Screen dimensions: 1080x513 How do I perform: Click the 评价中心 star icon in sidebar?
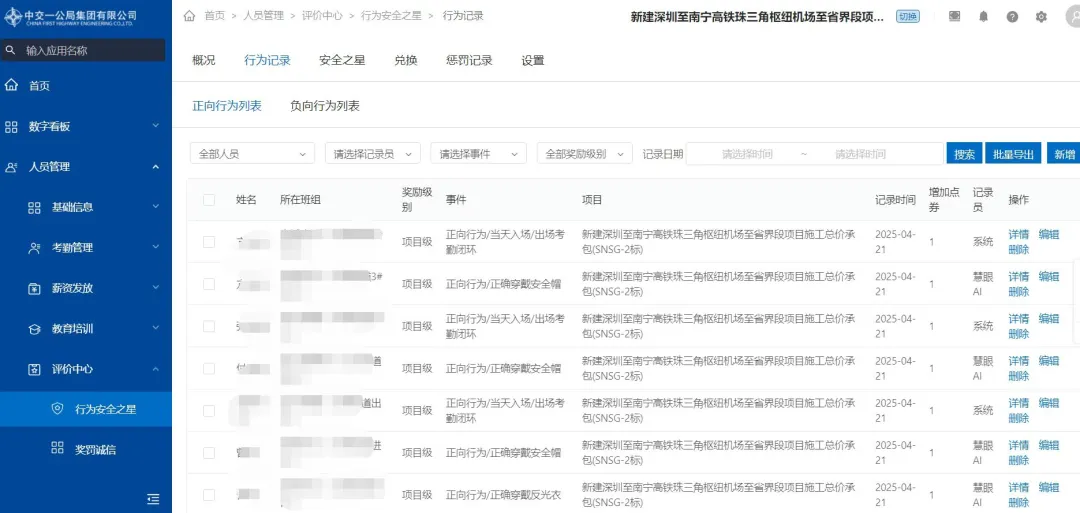click(x=34, y=370)
